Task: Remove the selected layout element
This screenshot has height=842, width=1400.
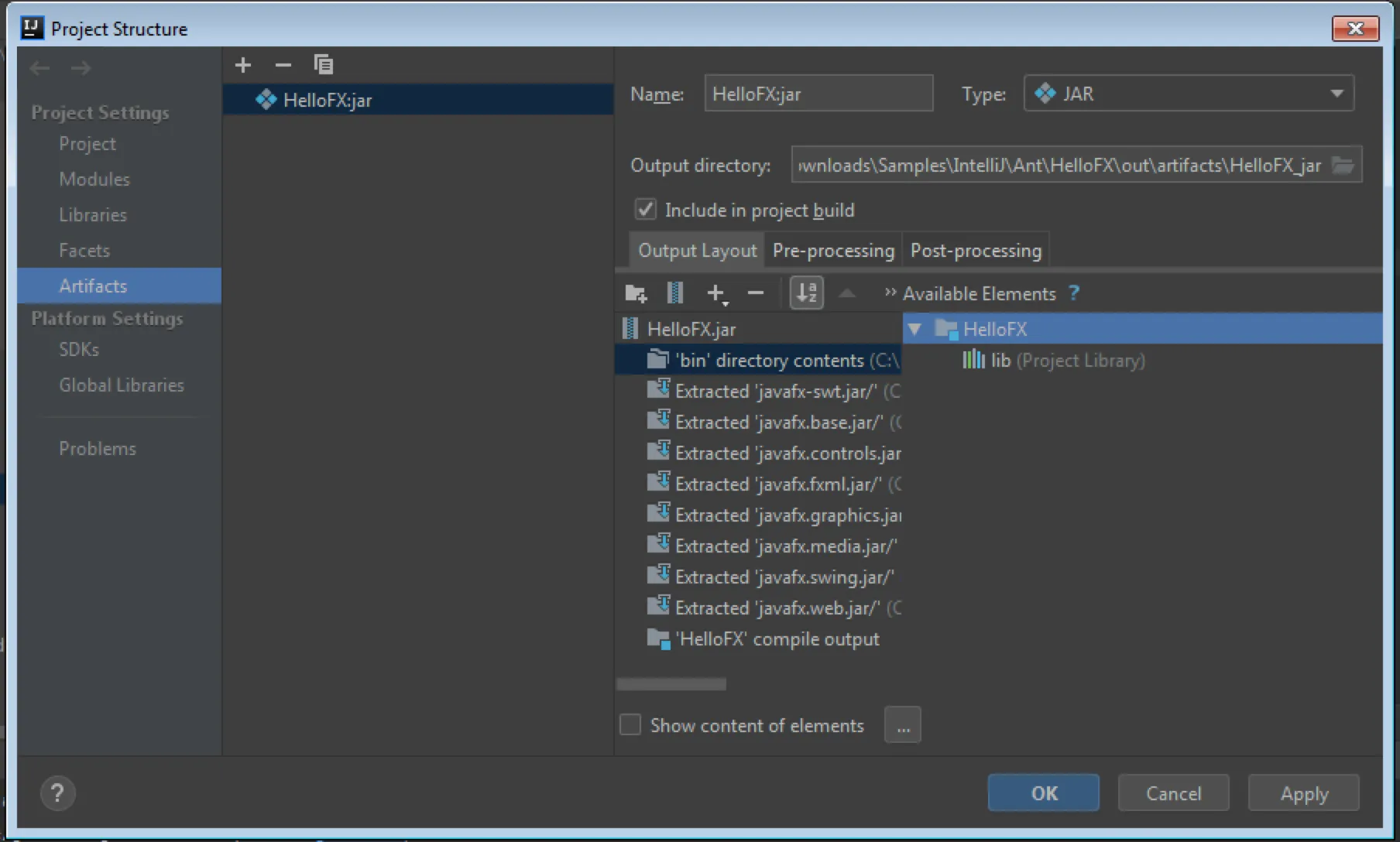Action: (x=756, y=293)
